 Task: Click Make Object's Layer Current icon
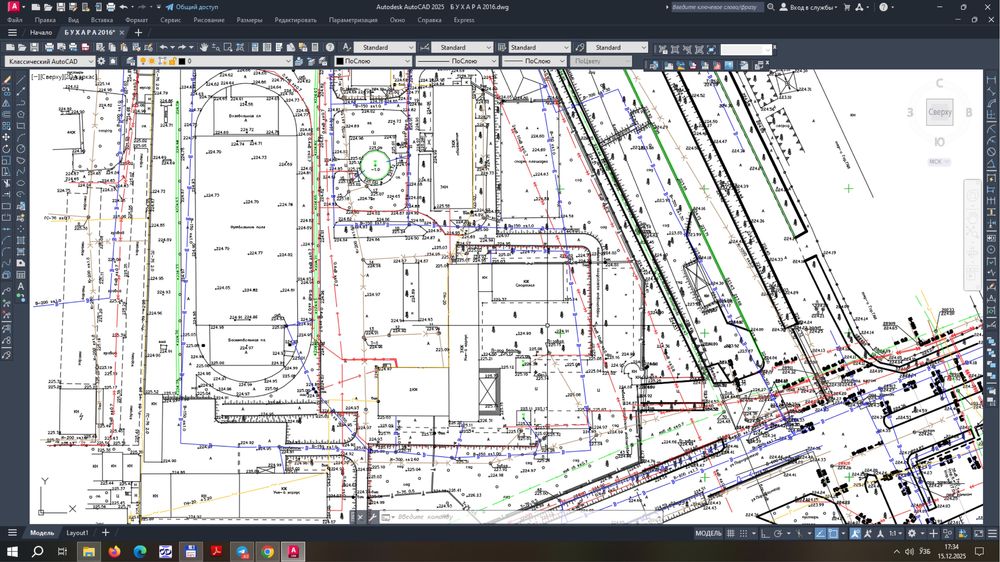(298, 61)
